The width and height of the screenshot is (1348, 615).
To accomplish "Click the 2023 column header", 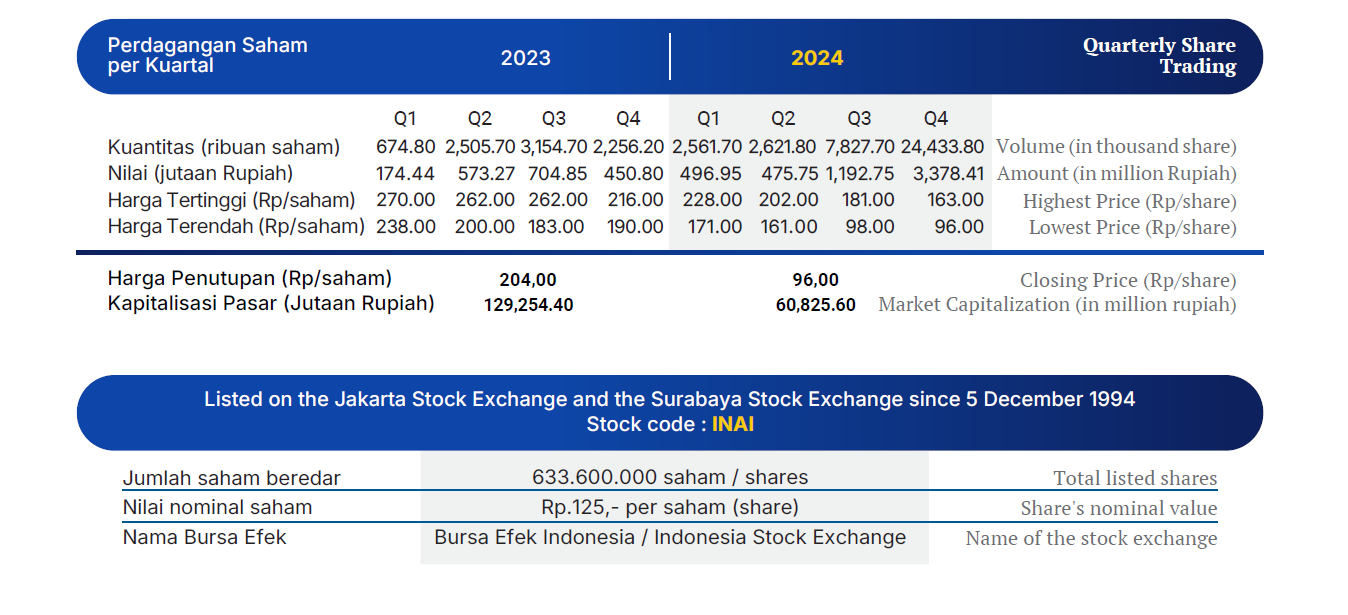I will click(x=526, y=57).
